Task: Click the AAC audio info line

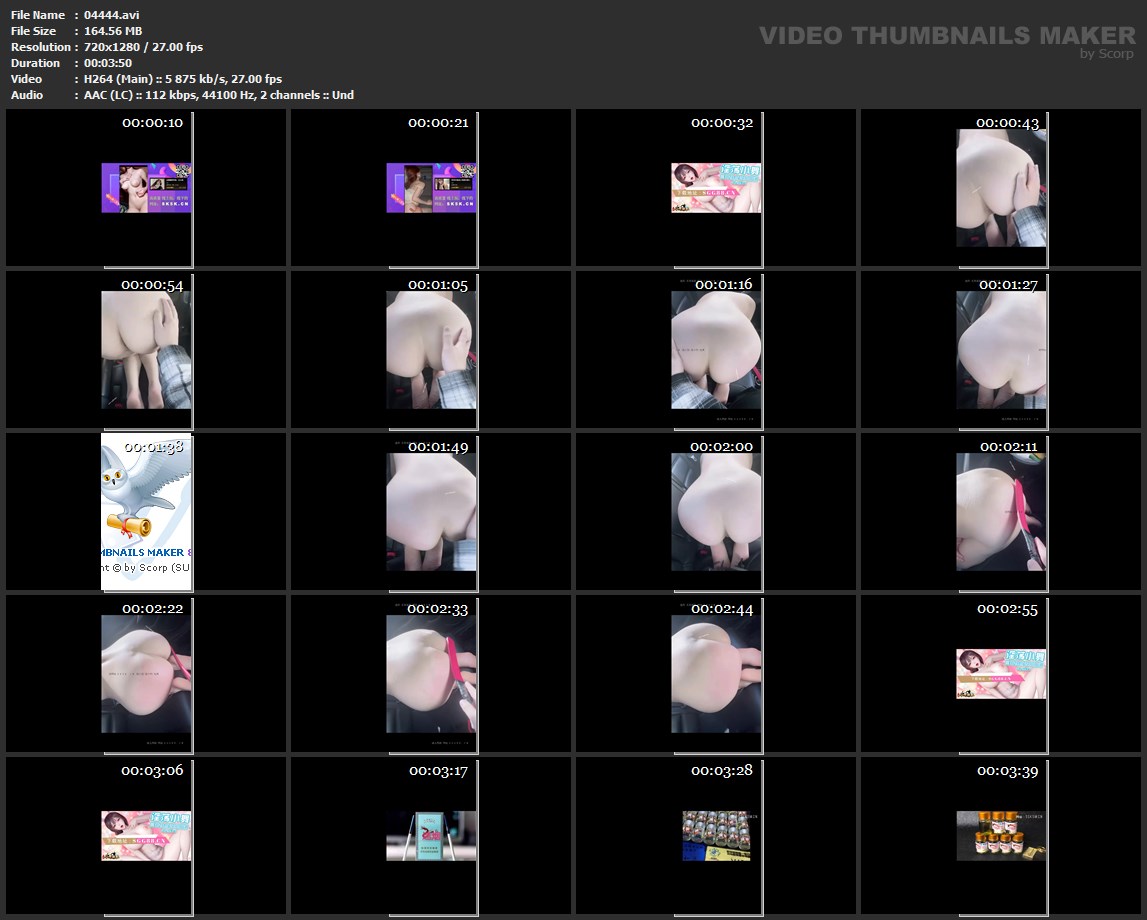Action: 218,95
